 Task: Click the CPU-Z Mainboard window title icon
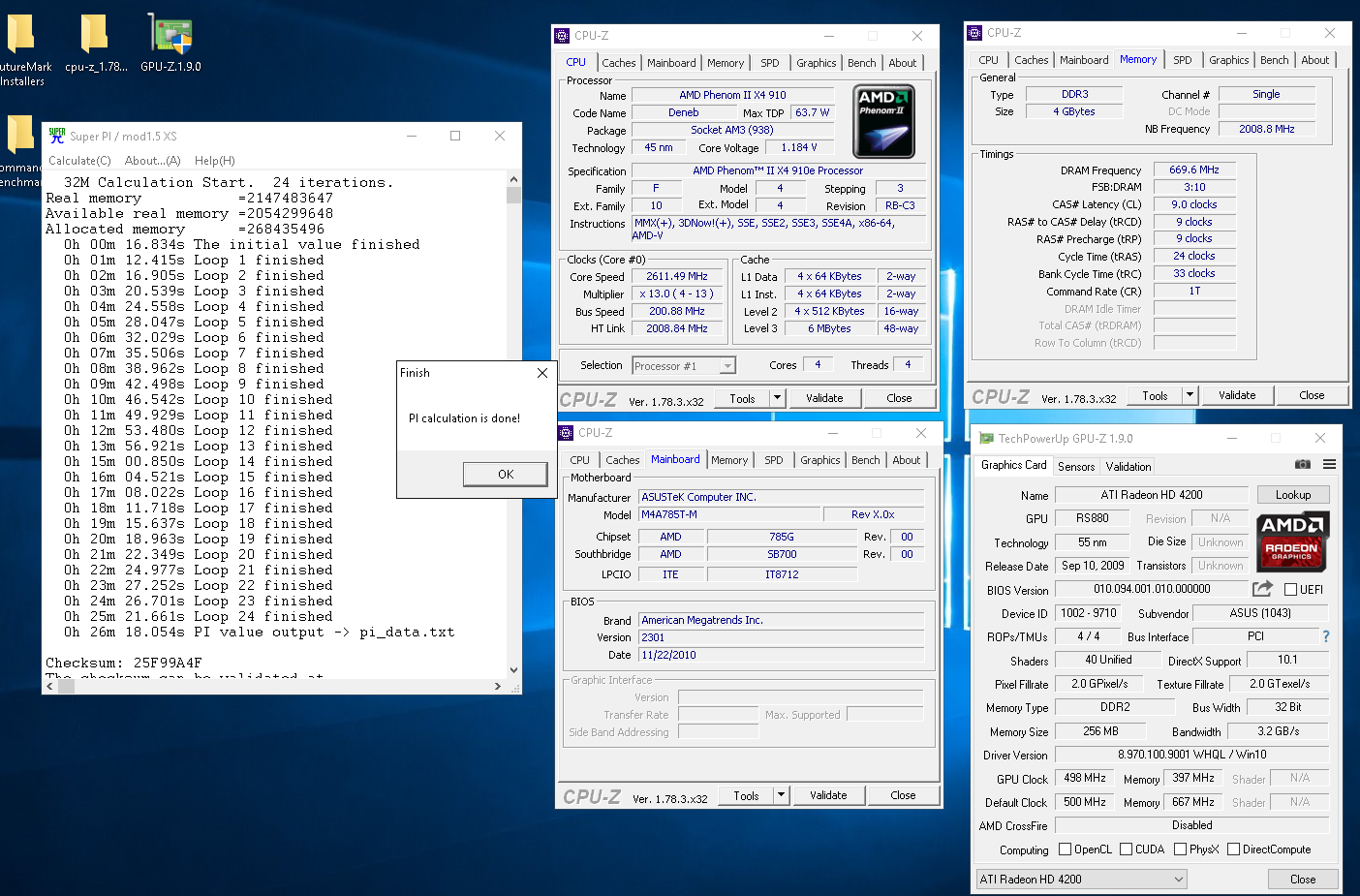566,433
